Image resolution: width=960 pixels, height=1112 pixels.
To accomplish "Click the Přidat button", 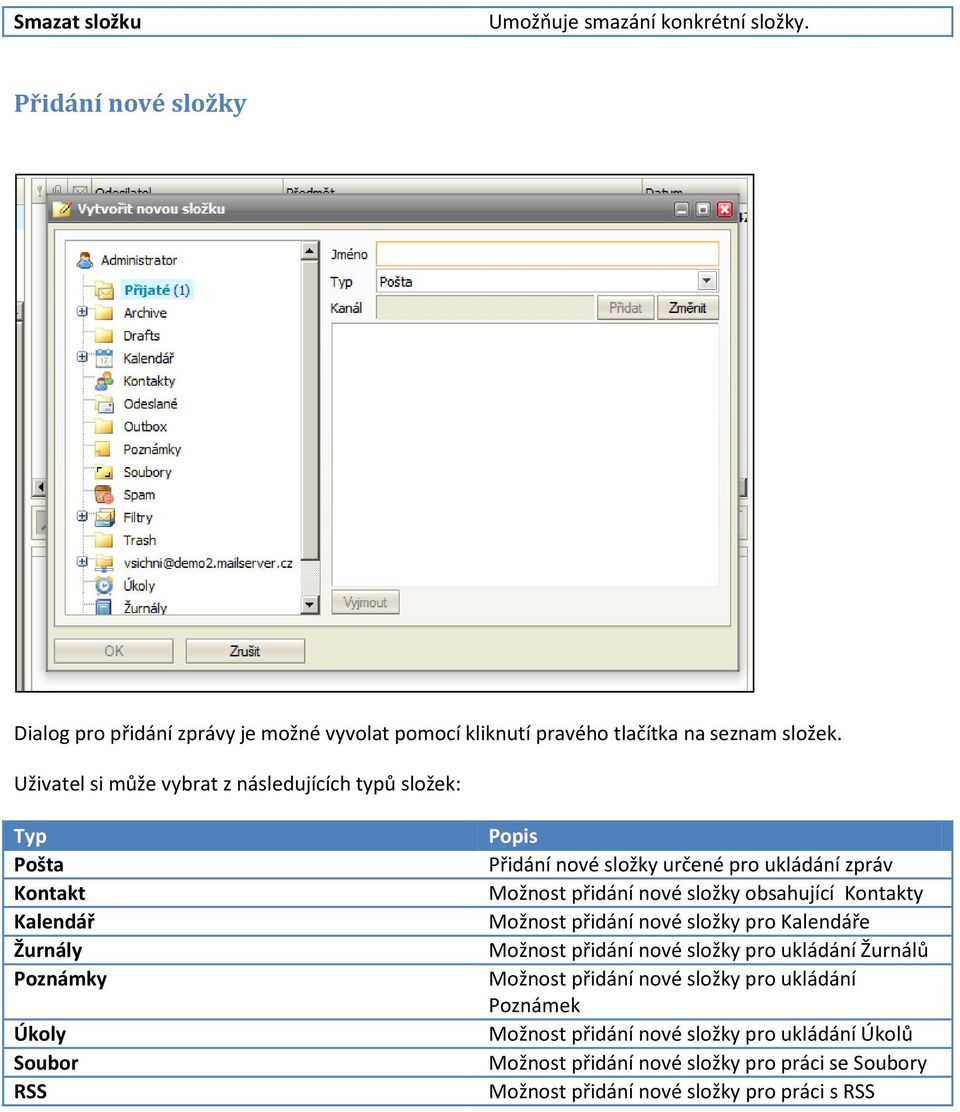I will coord(625,308).
